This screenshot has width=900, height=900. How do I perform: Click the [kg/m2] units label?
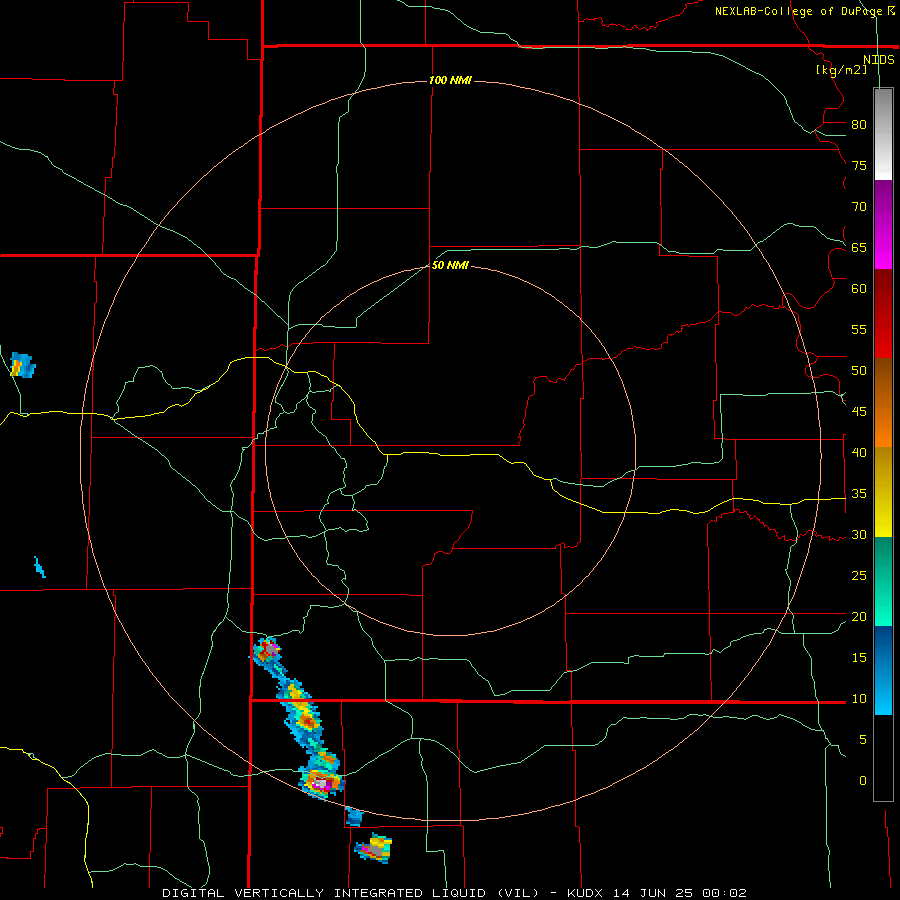841,70
